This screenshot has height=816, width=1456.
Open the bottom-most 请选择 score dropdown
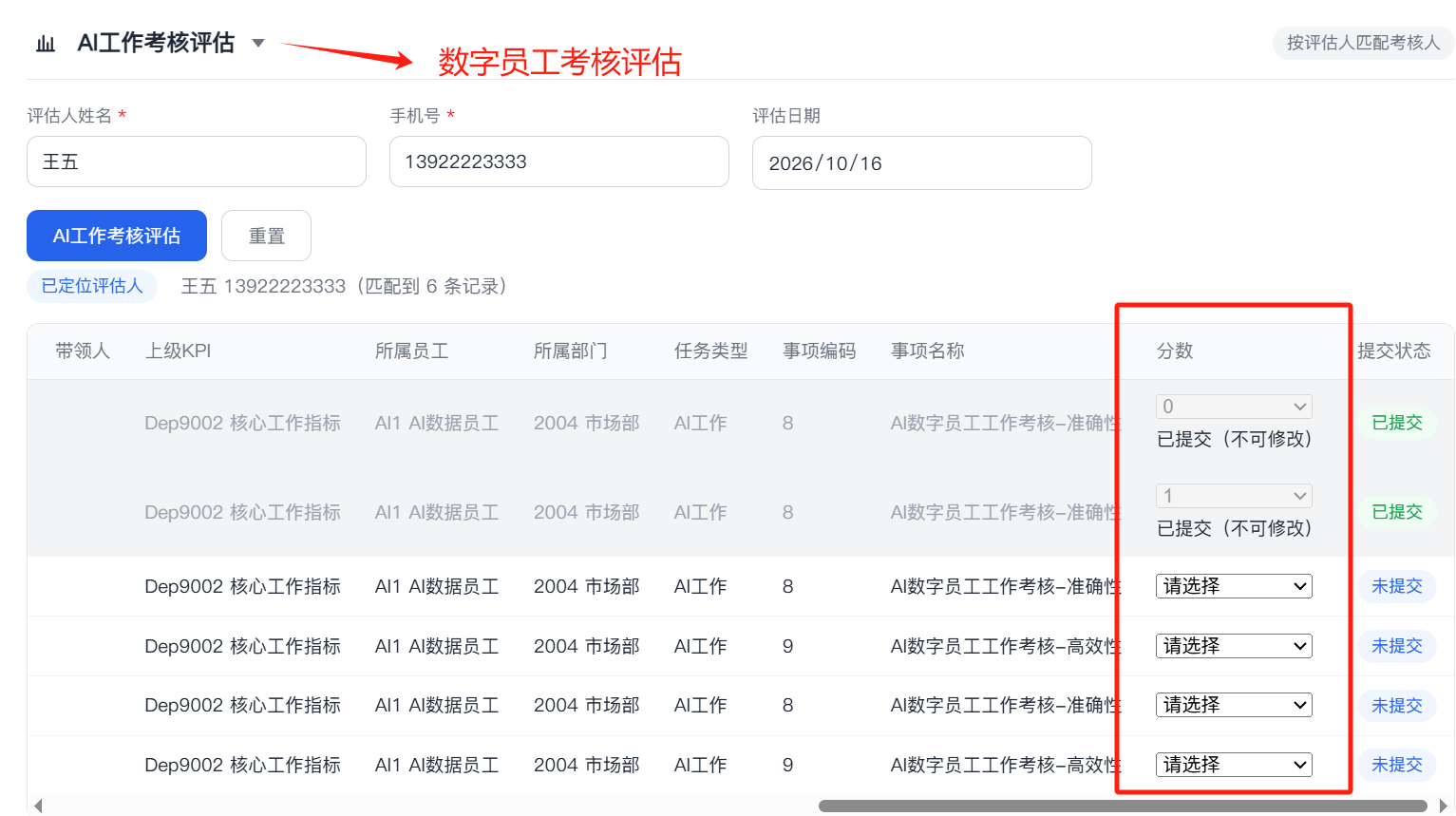(1234, 765)
